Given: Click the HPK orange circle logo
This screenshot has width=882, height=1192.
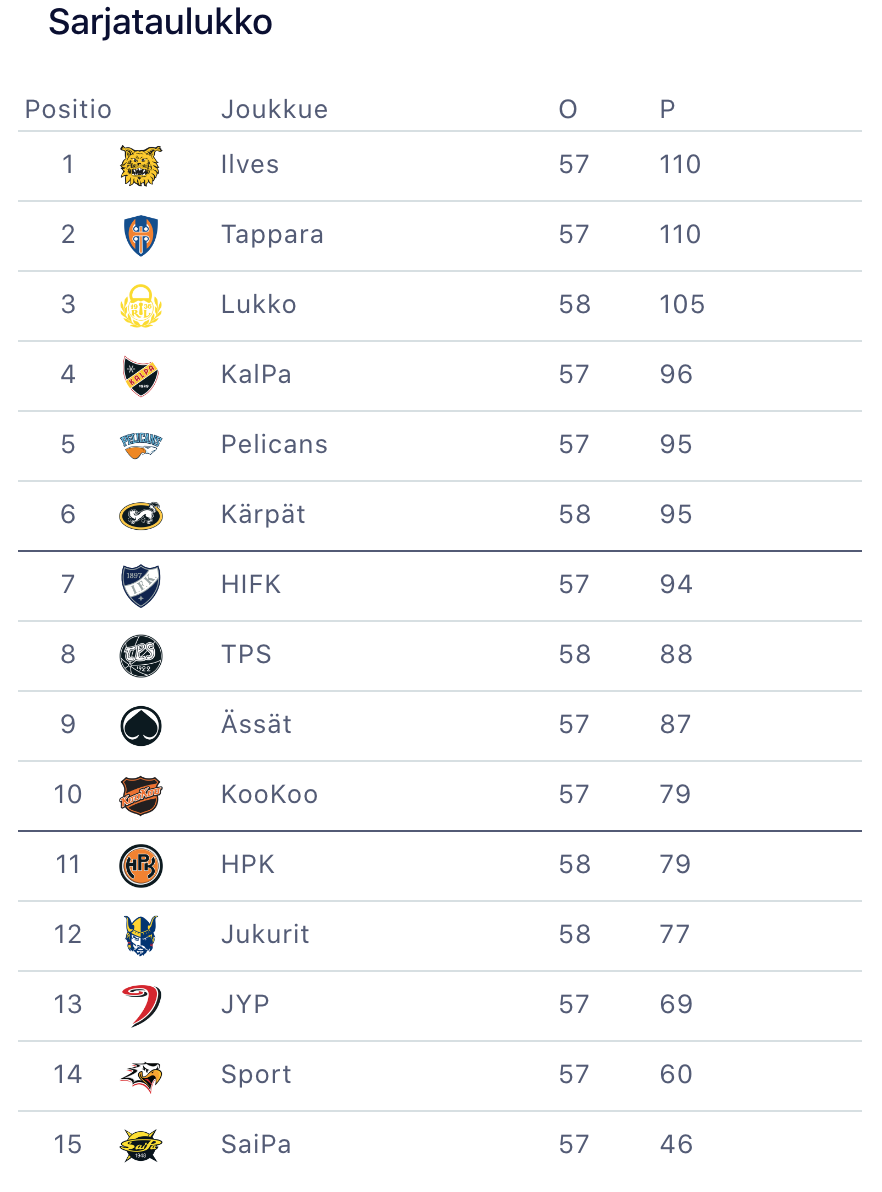Looking at the screenshot, I should click(x=140, y=865).
